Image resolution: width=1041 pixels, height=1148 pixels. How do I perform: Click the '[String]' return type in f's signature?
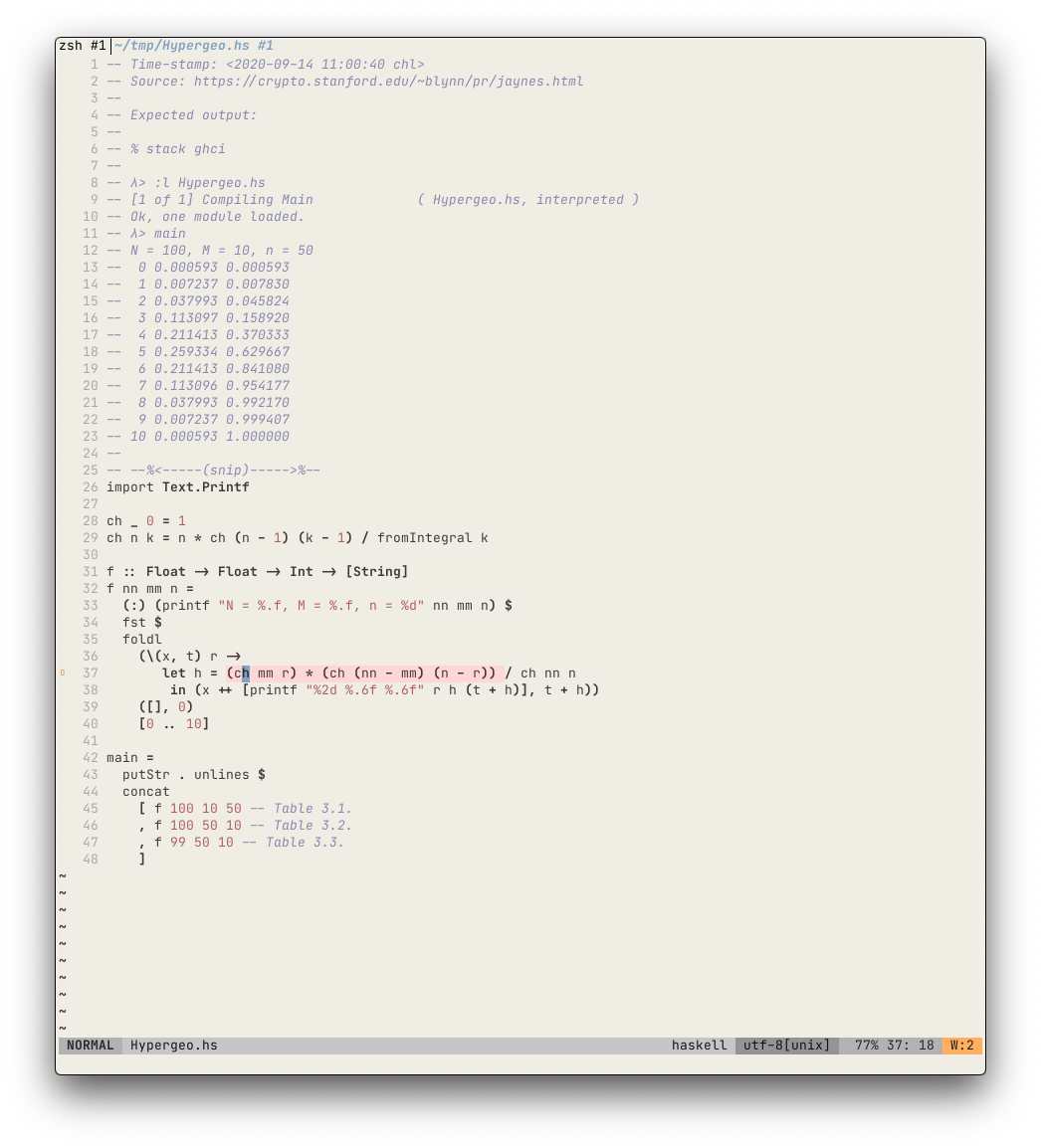(376, 572)
